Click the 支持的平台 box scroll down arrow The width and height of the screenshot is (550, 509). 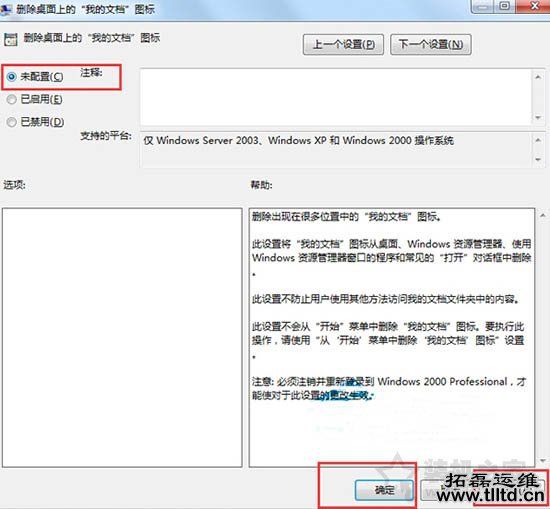[538, 159]
